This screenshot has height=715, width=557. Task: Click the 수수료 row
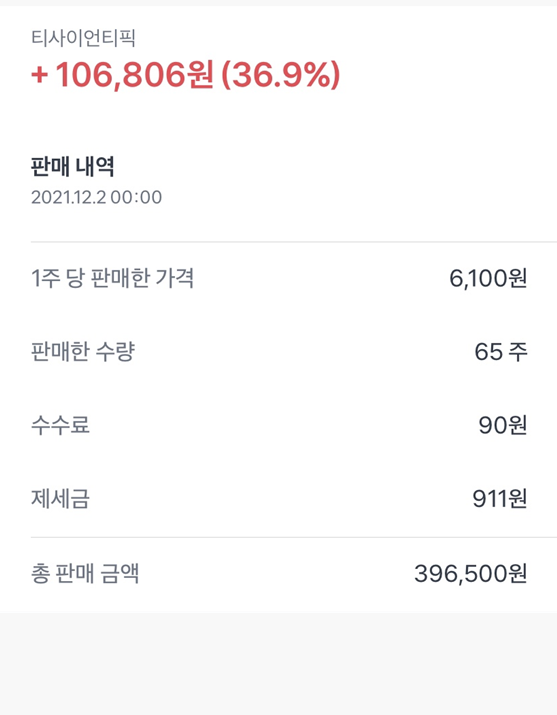[x=279, y=425]
